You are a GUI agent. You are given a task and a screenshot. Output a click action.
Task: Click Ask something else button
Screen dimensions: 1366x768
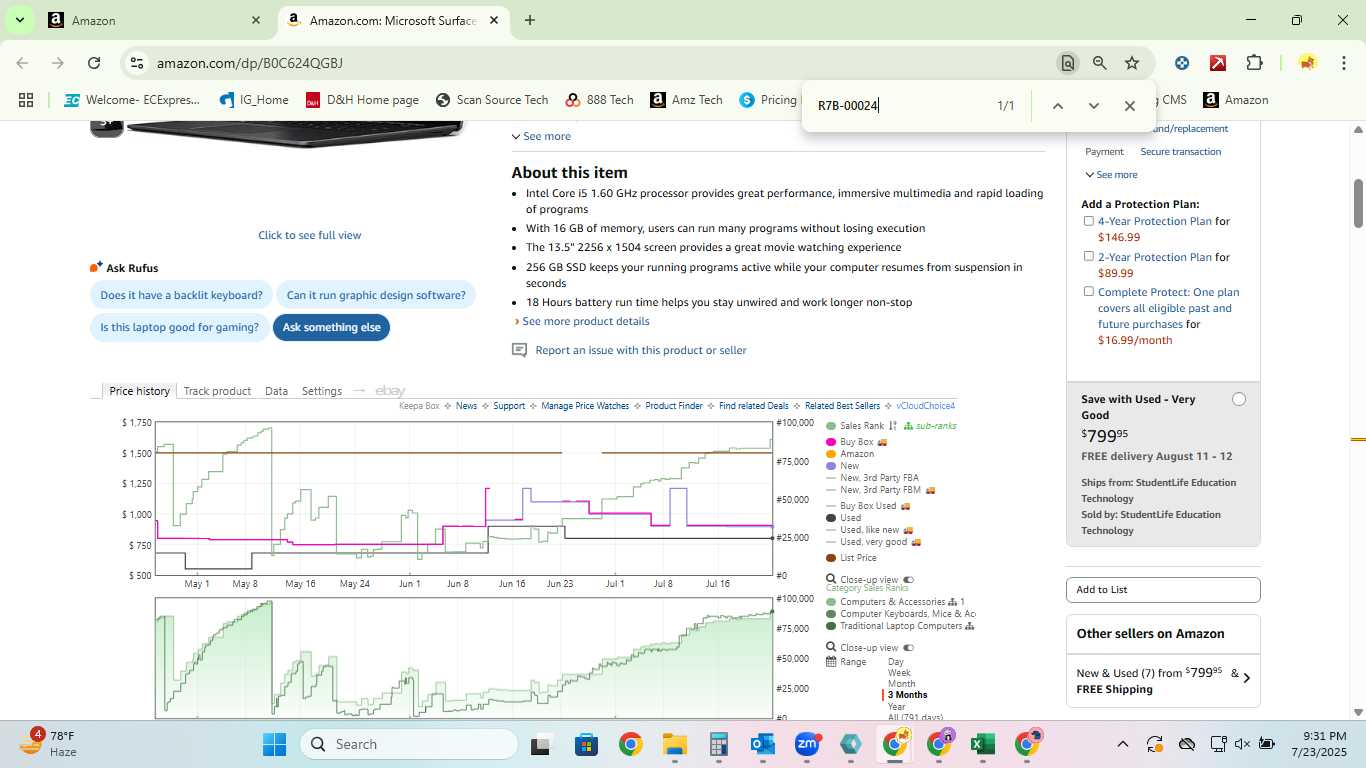332,327
